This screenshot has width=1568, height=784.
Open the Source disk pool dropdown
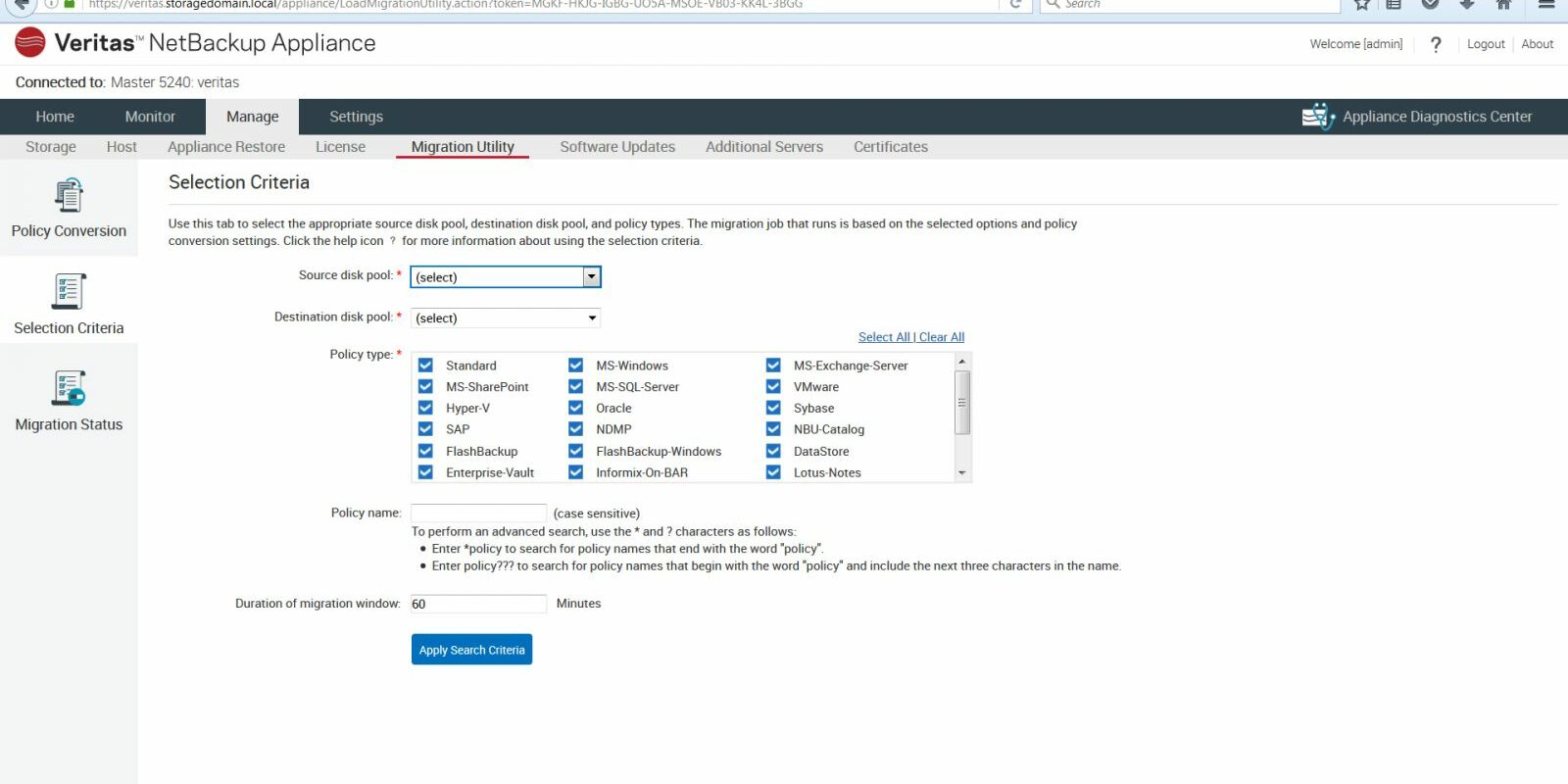pos(506,277)
